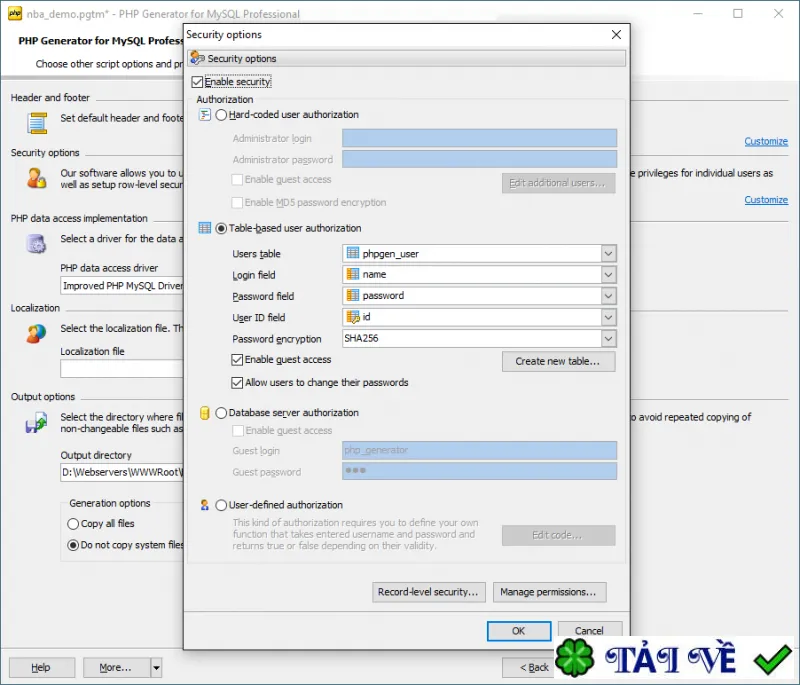This screenshot has width=800, height=685.
Task: Click Enable MD5 password encryption checkbox
Action: click(237, 202)
